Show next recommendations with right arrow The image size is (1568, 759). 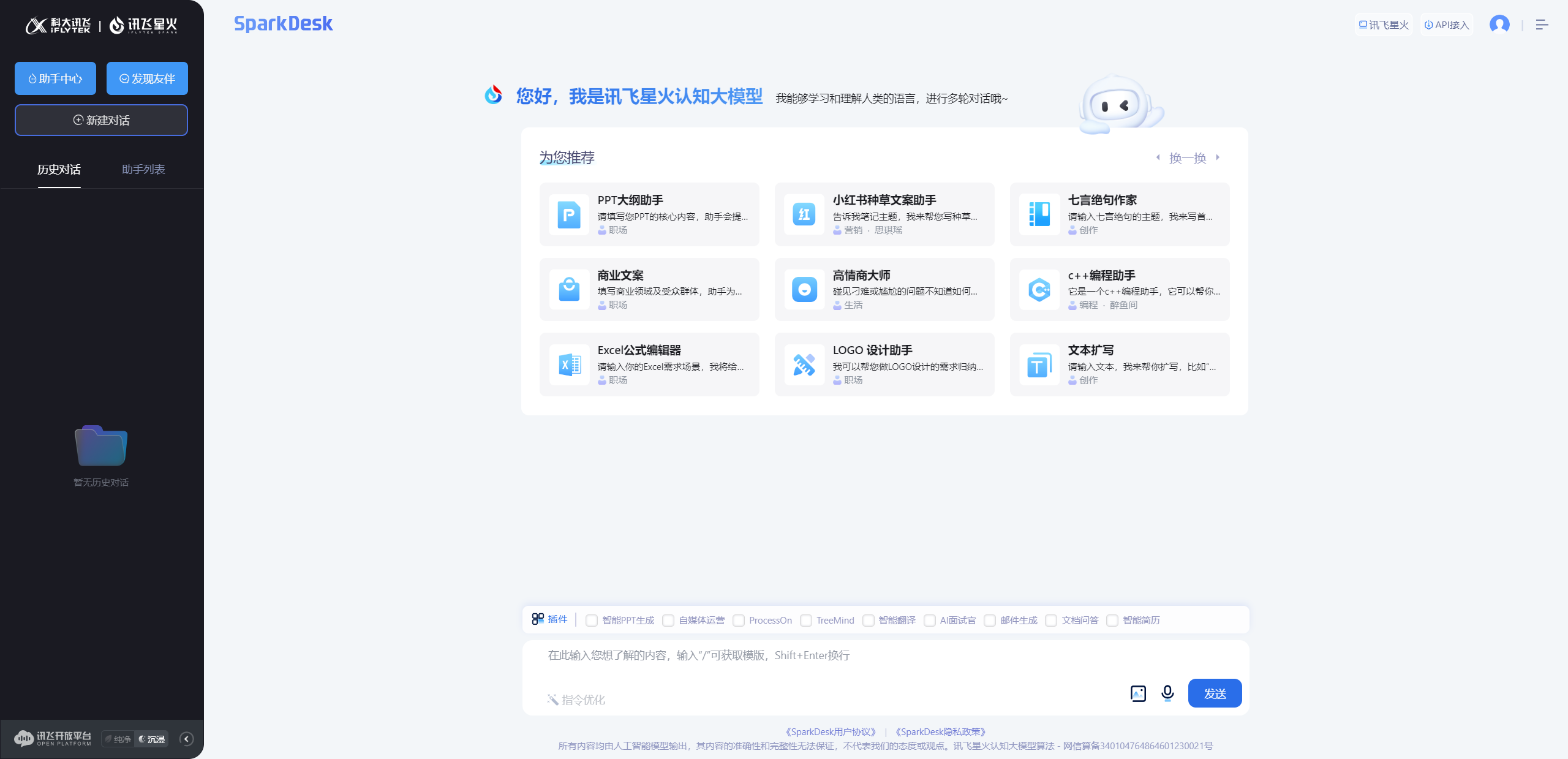(x=1218, y=157)
